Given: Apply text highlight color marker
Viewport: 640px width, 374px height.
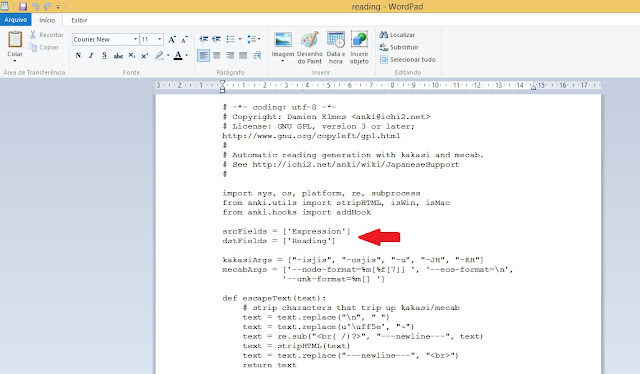Looking at the screenshot, I should click(x=159, y=56).
